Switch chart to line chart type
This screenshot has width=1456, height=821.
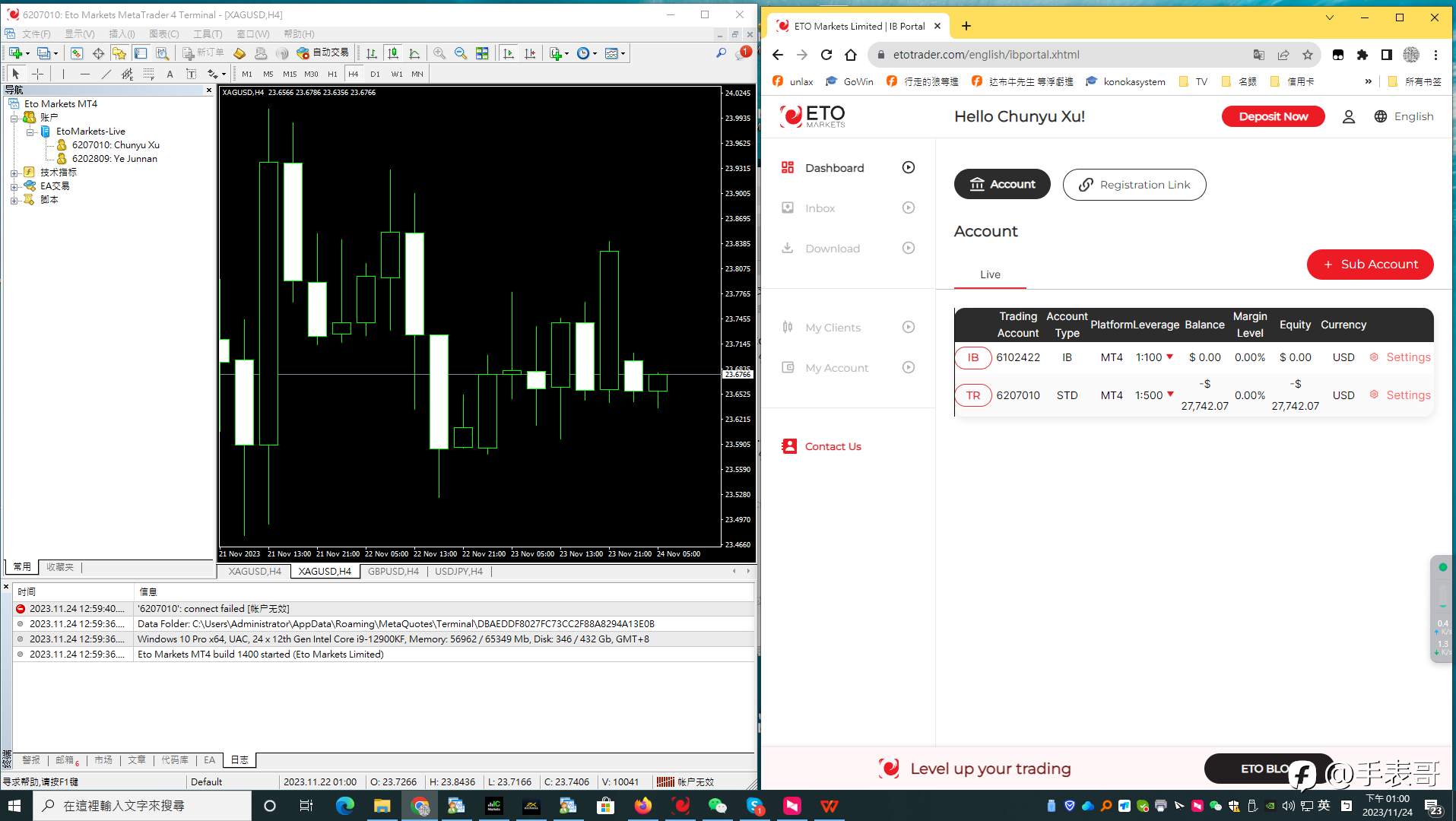(x=414, y=53)
